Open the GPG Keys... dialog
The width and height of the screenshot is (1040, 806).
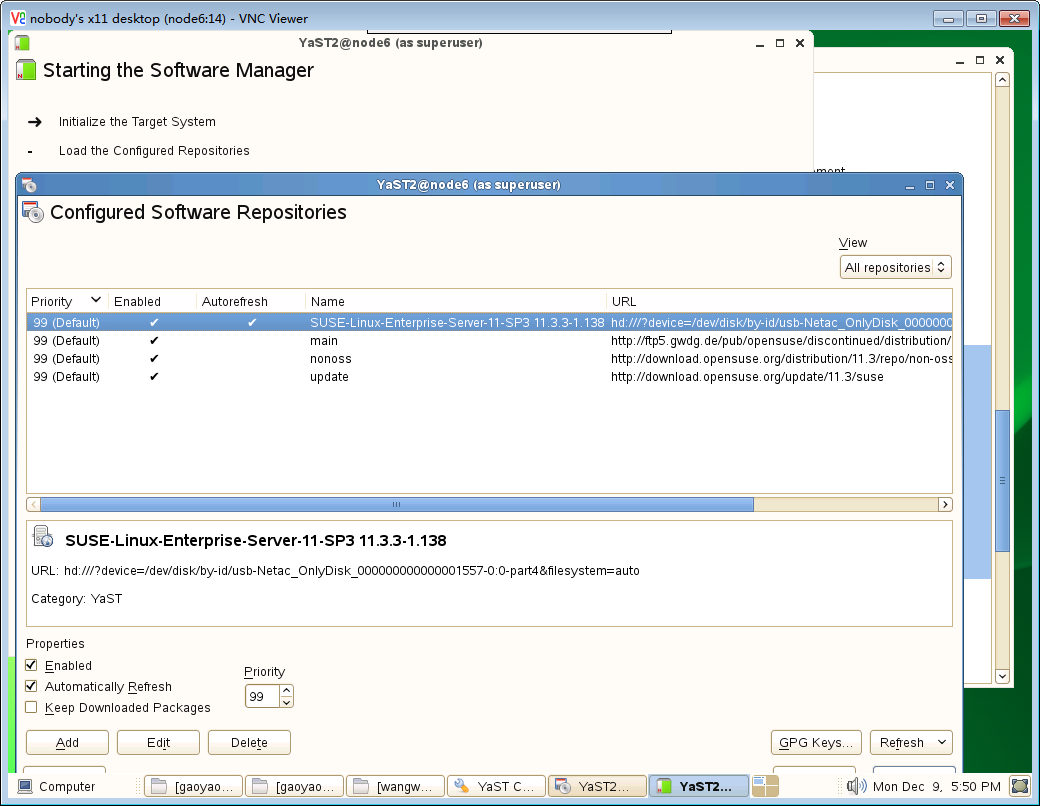tap(816, 742)
